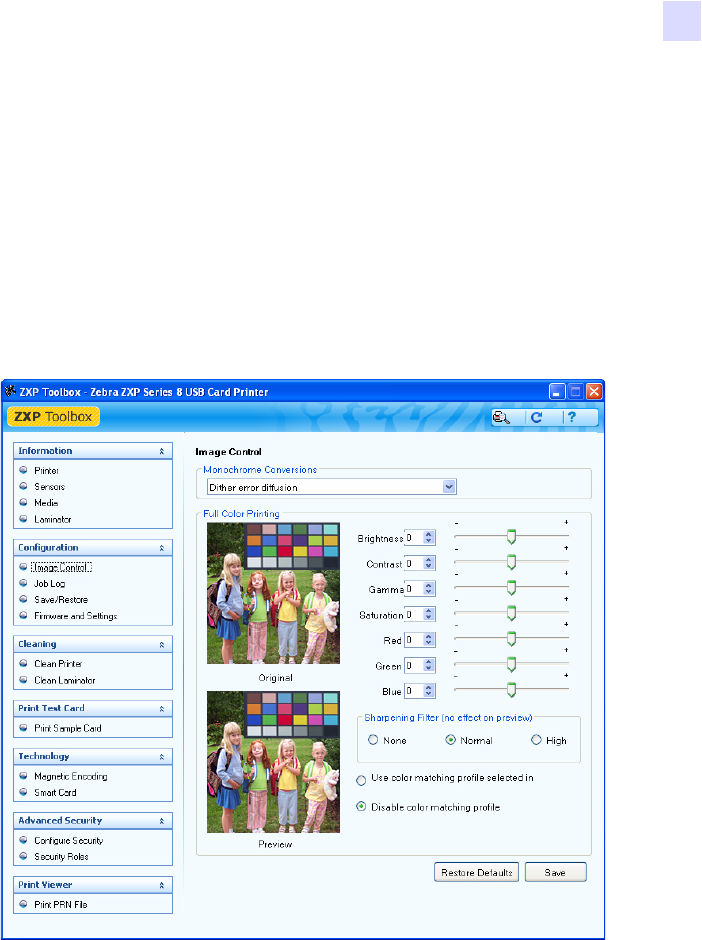Click the Preview image thumbnail

click(273, 762)
